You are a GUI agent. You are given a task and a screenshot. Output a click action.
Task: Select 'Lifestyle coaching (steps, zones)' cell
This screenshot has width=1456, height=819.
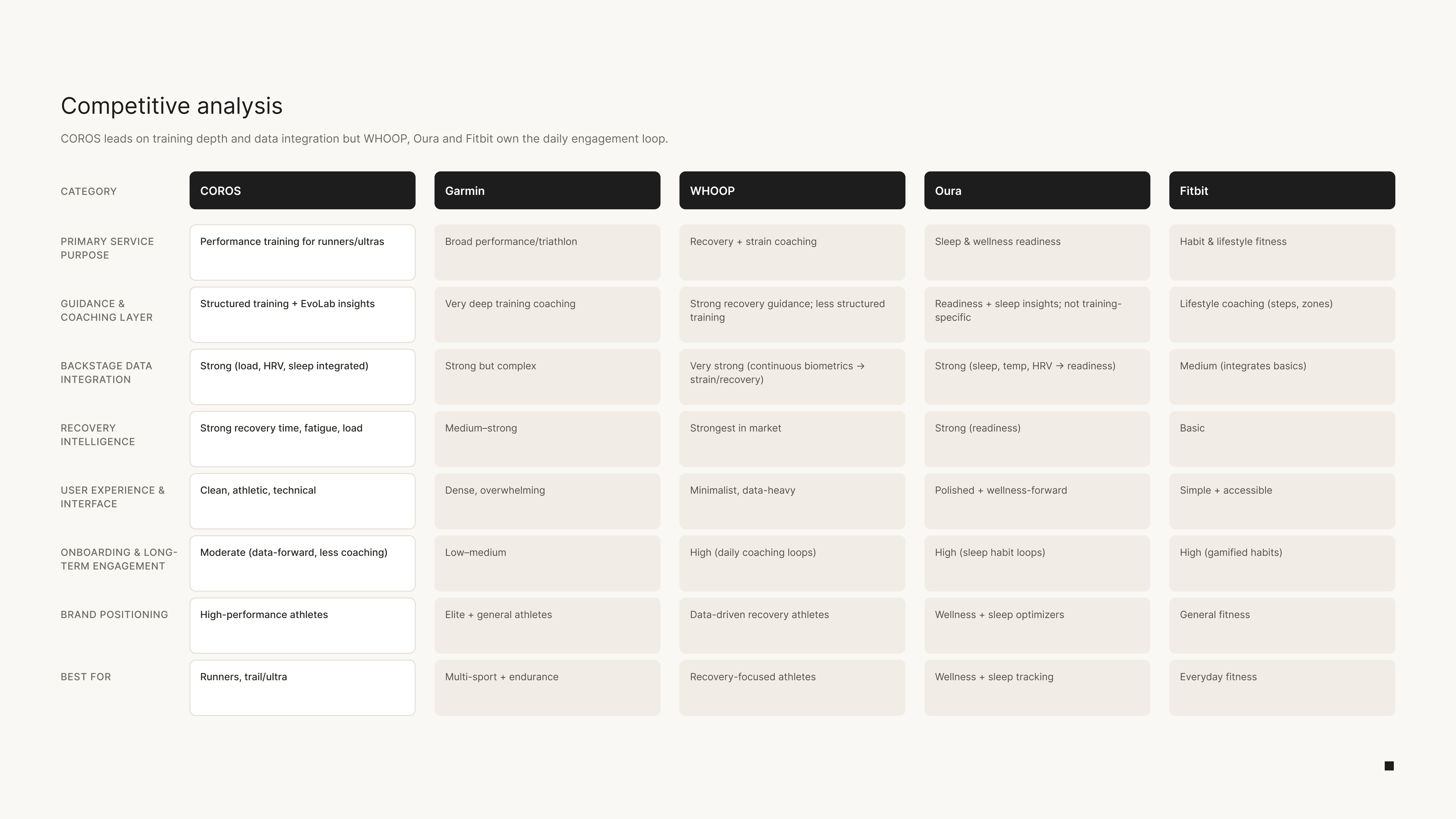click(x=1282, y=315)
